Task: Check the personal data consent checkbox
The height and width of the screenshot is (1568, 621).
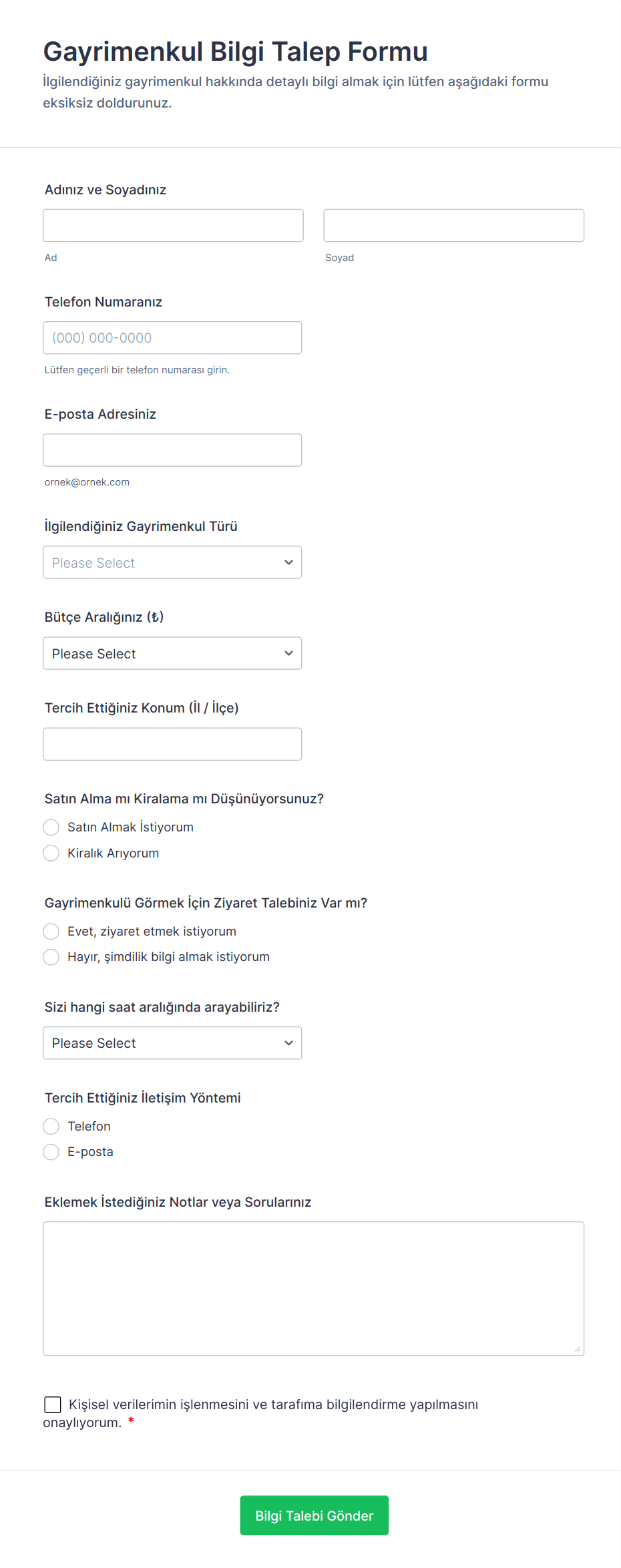Action: coord(53,1404)
